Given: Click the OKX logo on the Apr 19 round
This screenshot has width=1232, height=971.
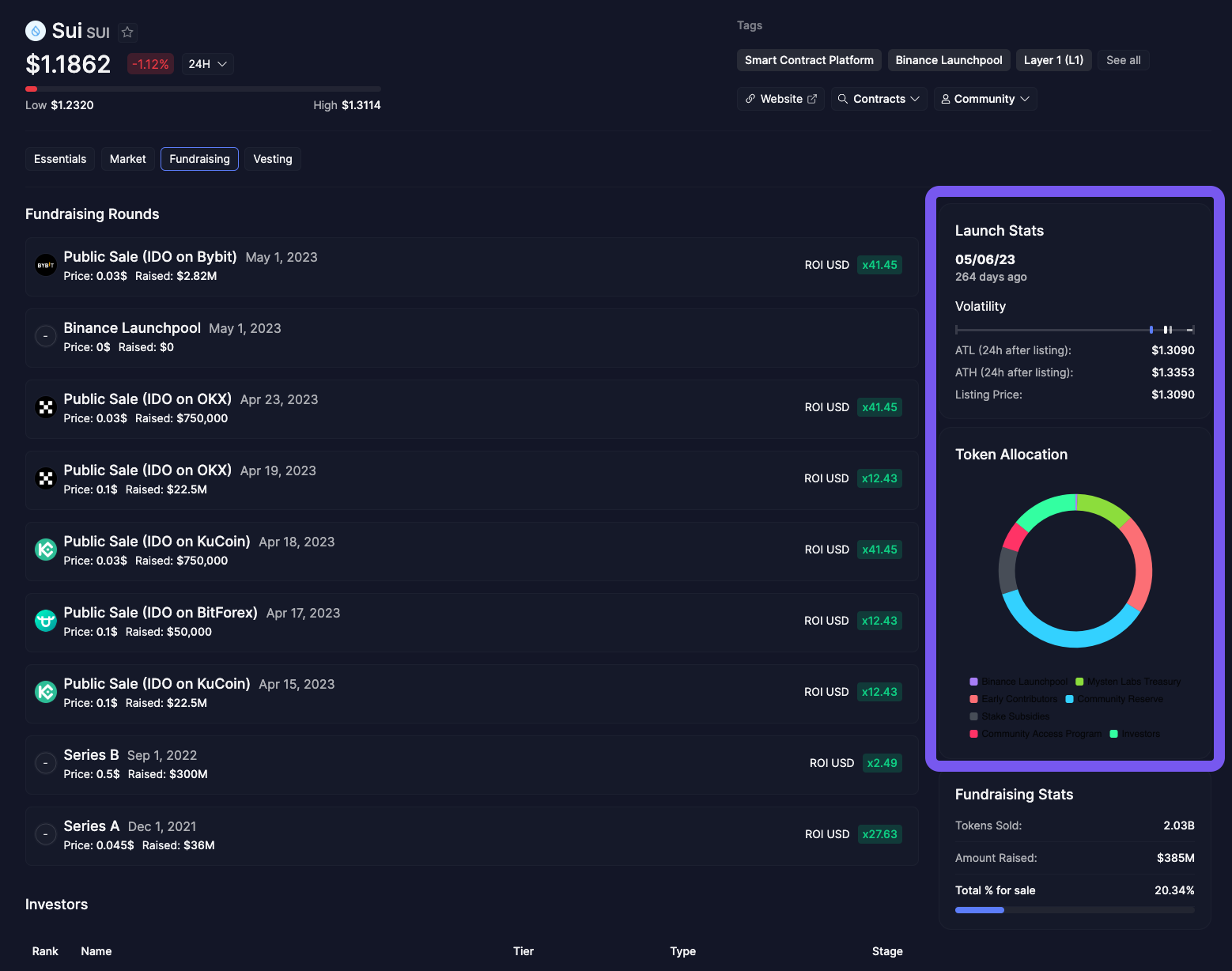Looking at the screenshot, I should pyautogui.click(x=46, y=478).
